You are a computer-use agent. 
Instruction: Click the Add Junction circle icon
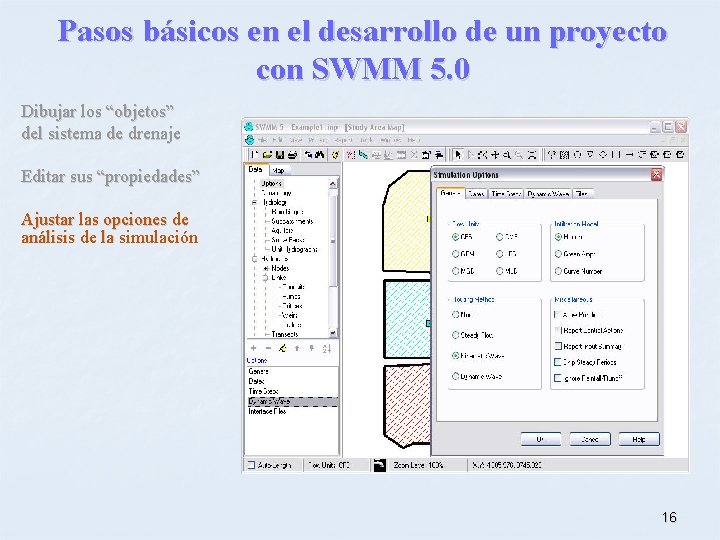(x=578, y=155)
